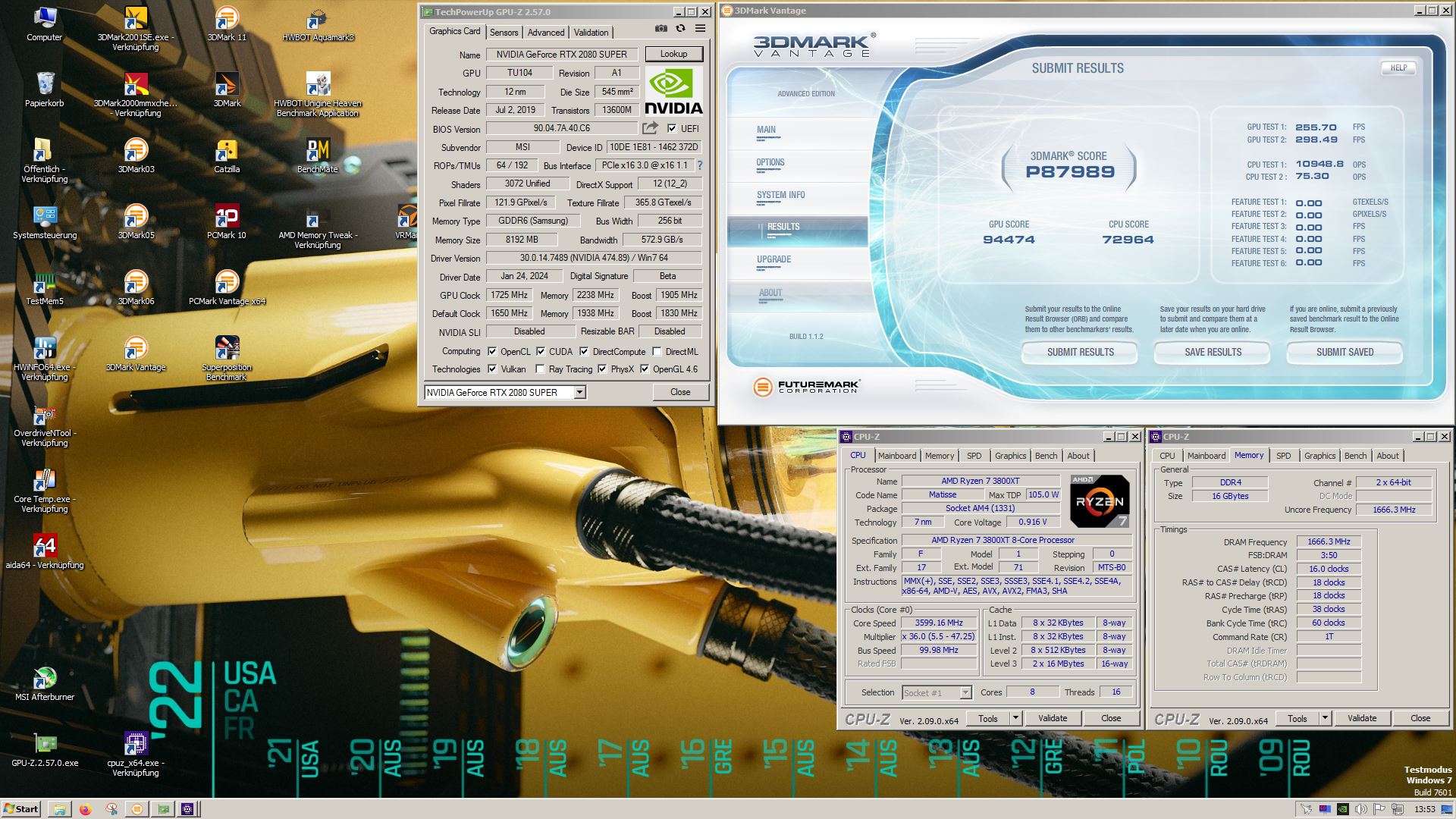Select MAIN in 3DMark Vantage sidebar
This screenshot has width=1456, height=819.
[x=766, y=130]
